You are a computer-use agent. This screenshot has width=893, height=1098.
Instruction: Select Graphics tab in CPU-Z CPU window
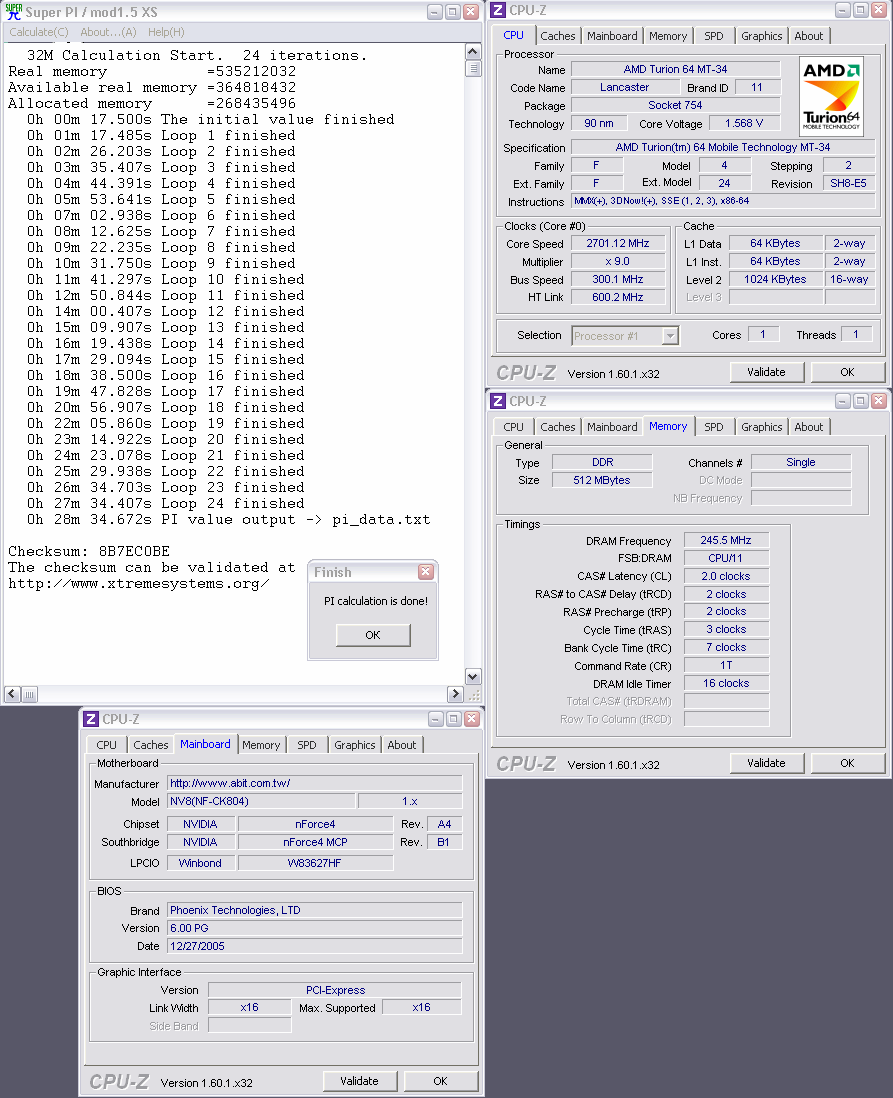point(761,36)
